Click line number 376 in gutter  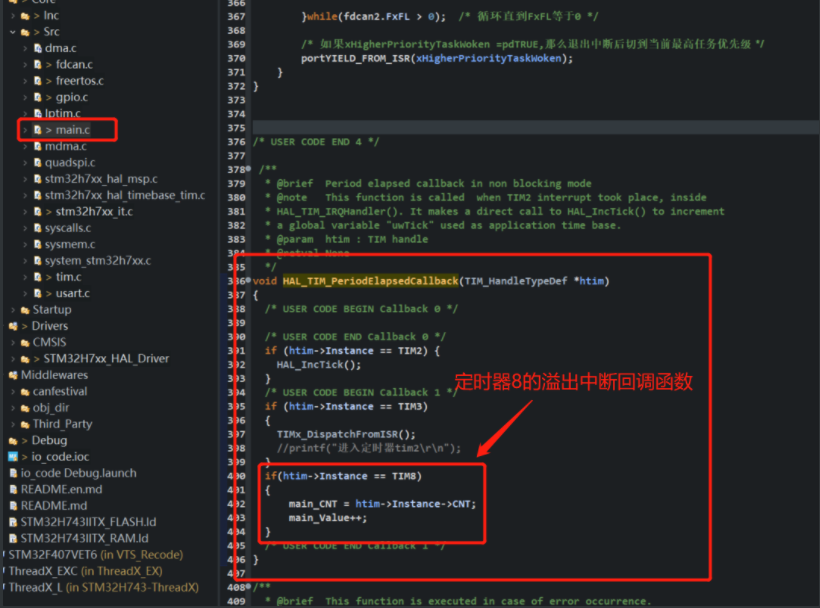236,142
